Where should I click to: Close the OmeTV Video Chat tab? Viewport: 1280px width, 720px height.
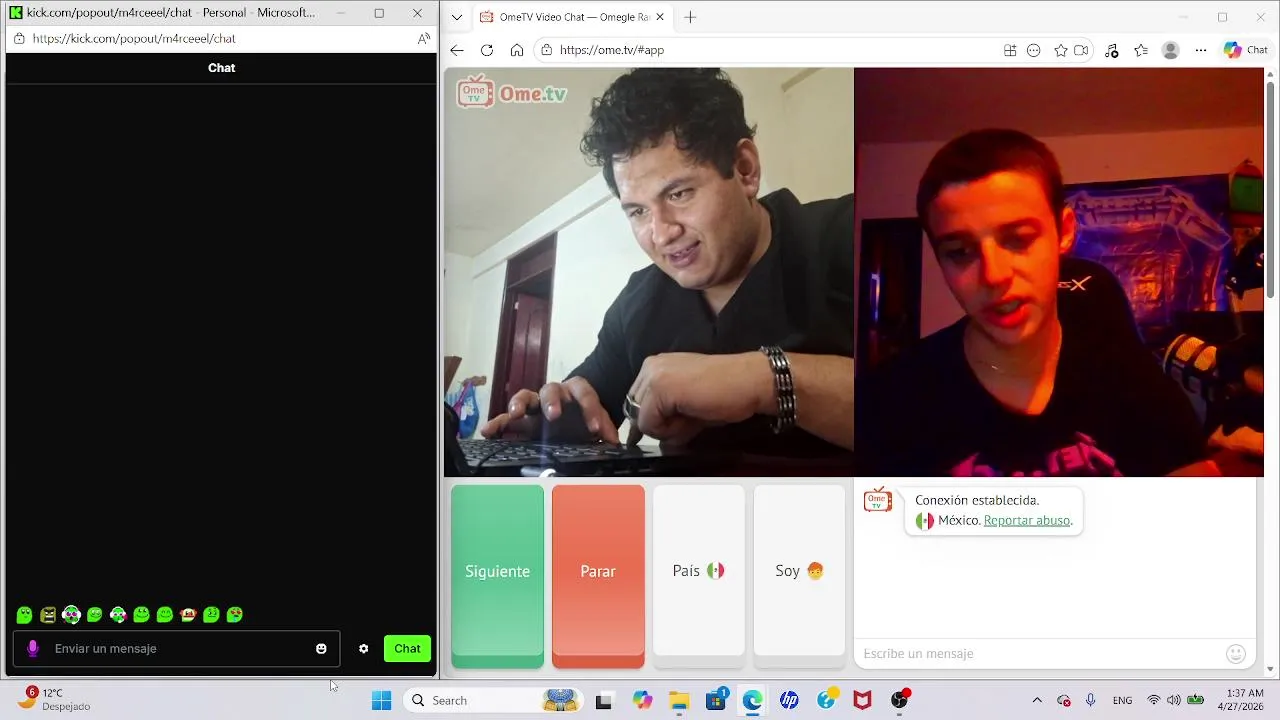[660, 17]
